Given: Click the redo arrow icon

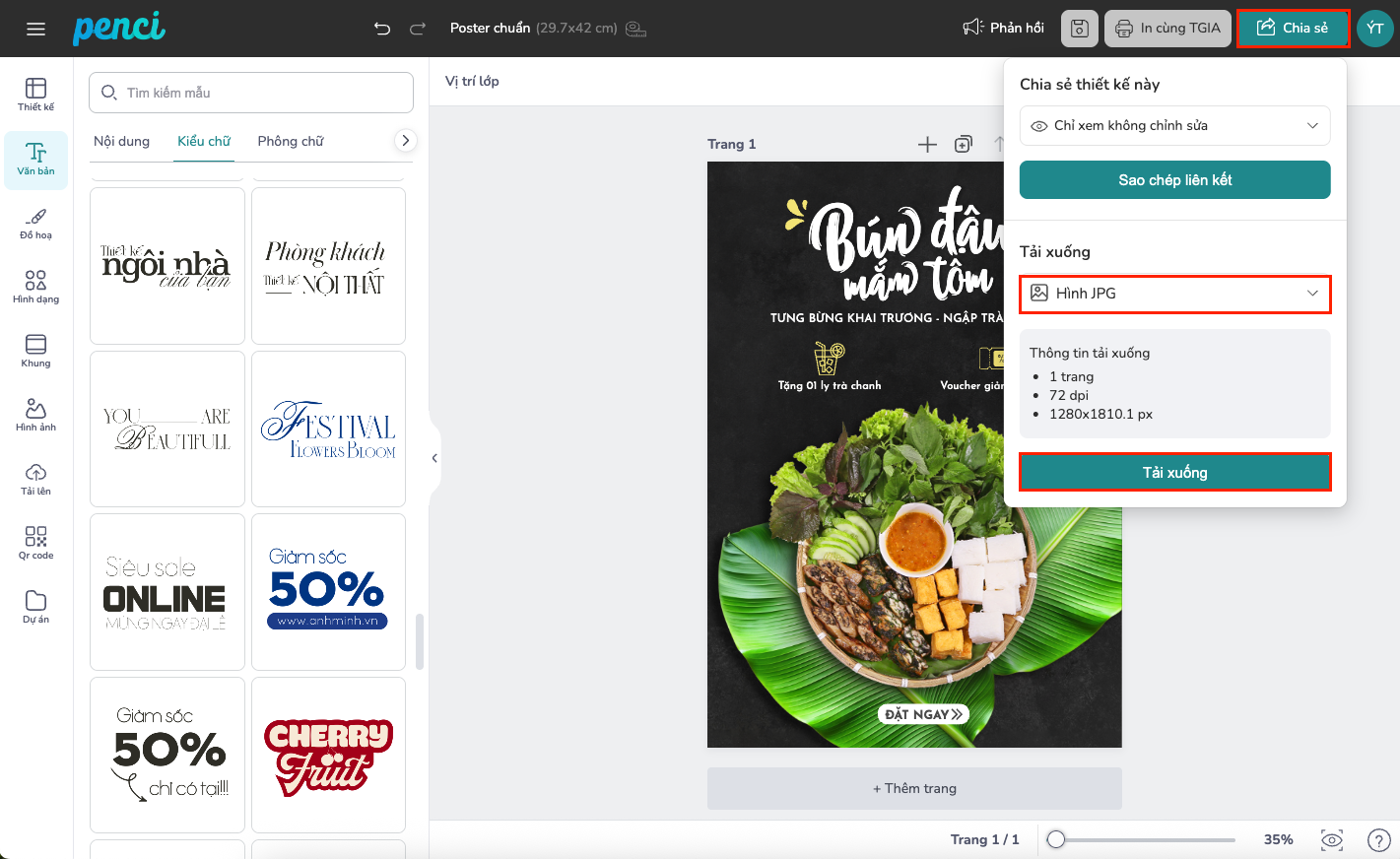Looking at the screenshot, I should click(418, 29).
